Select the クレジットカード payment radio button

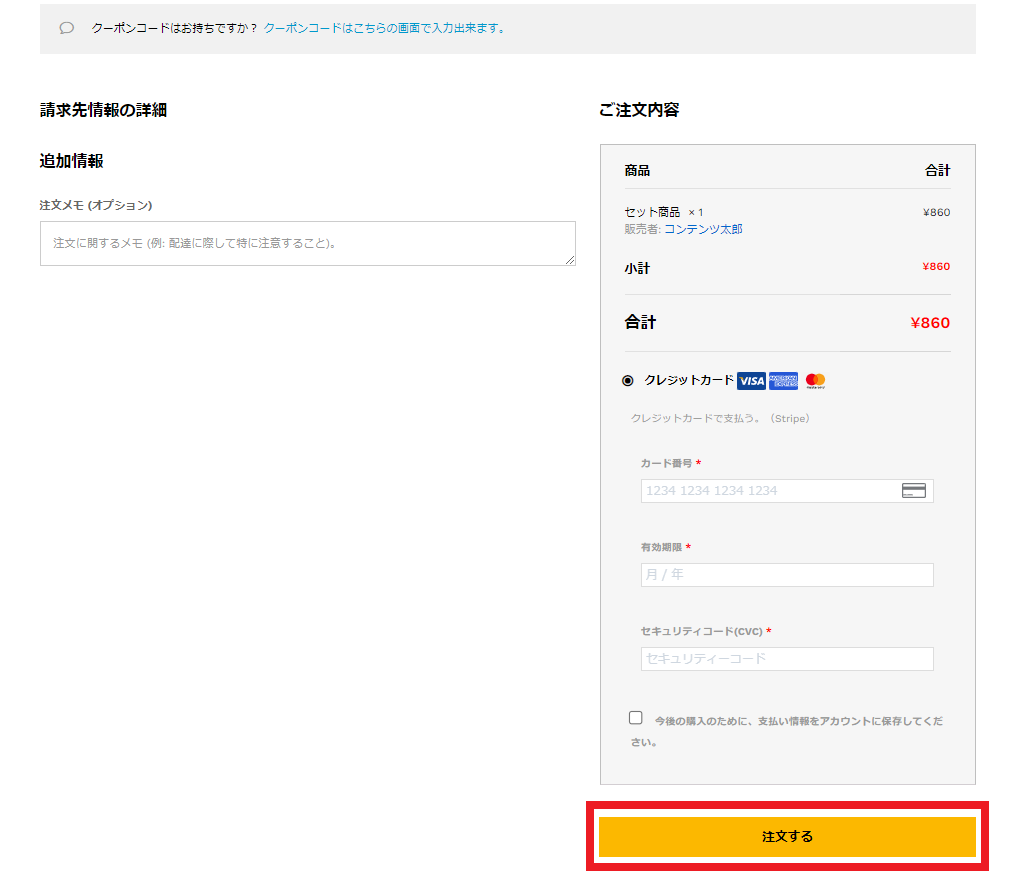coord(628,381)
